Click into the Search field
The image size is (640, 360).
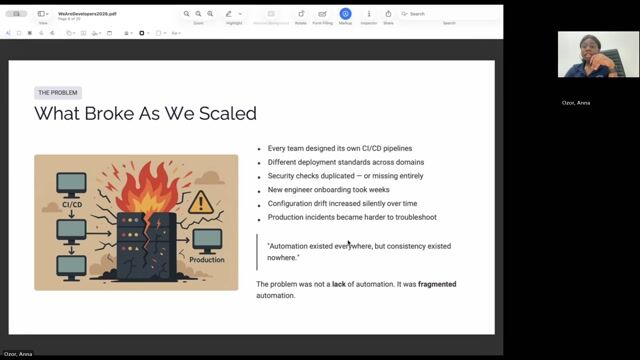tap(449, 14)
